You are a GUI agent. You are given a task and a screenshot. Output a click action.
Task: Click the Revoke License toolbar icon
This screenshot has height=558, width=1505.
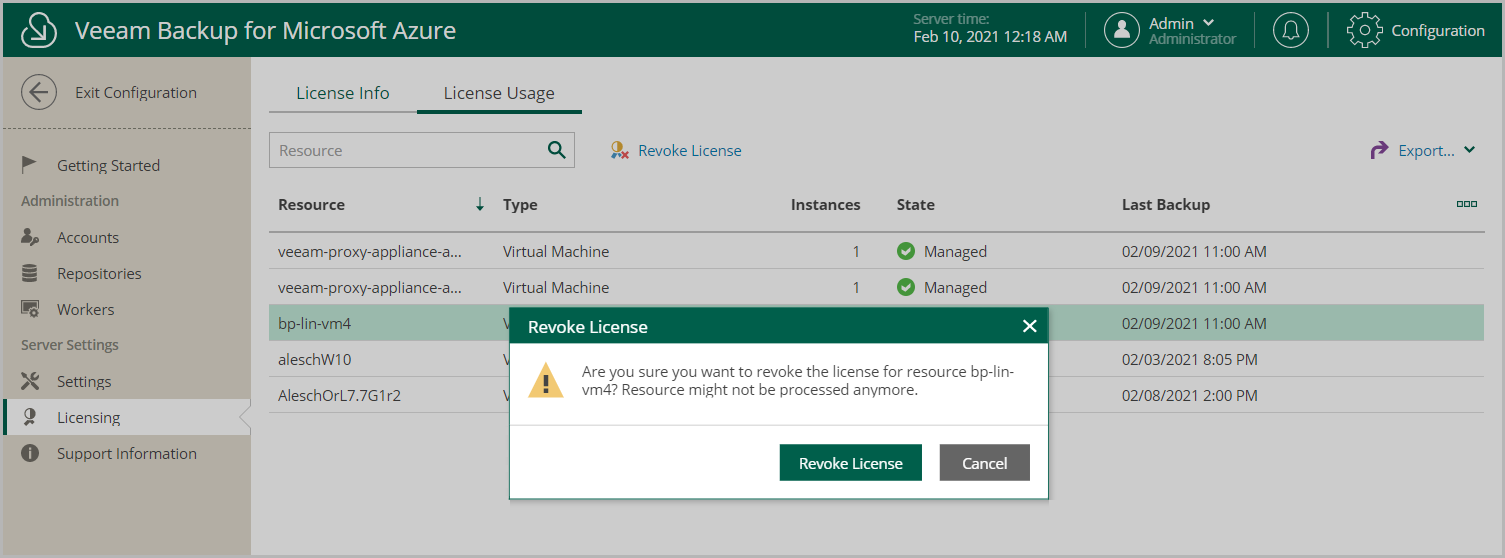click(619, 151)
